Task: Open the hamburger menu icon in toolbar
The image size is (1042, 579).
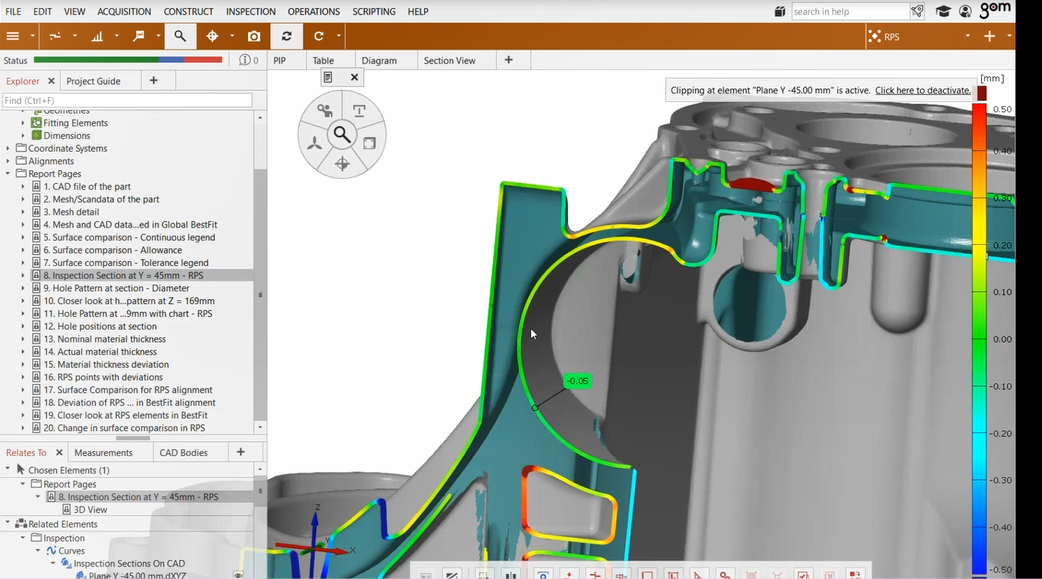Action: tap(13, 36)
